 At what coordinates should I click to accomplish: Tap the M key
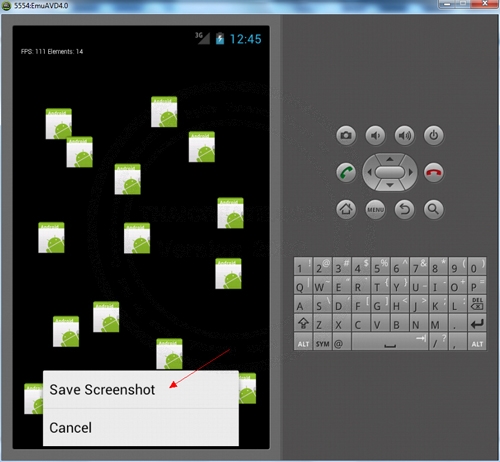[438, 323]
